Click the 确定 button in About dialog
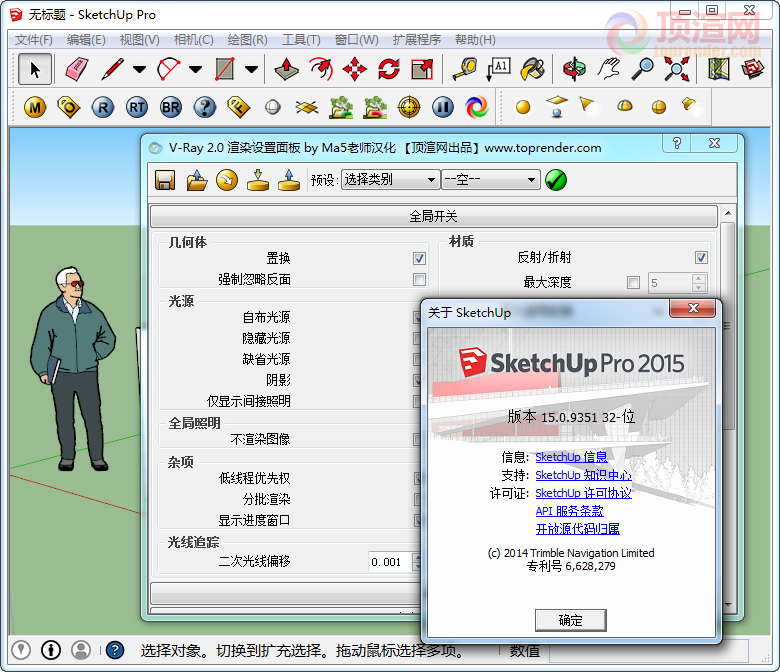 point(571,620)
